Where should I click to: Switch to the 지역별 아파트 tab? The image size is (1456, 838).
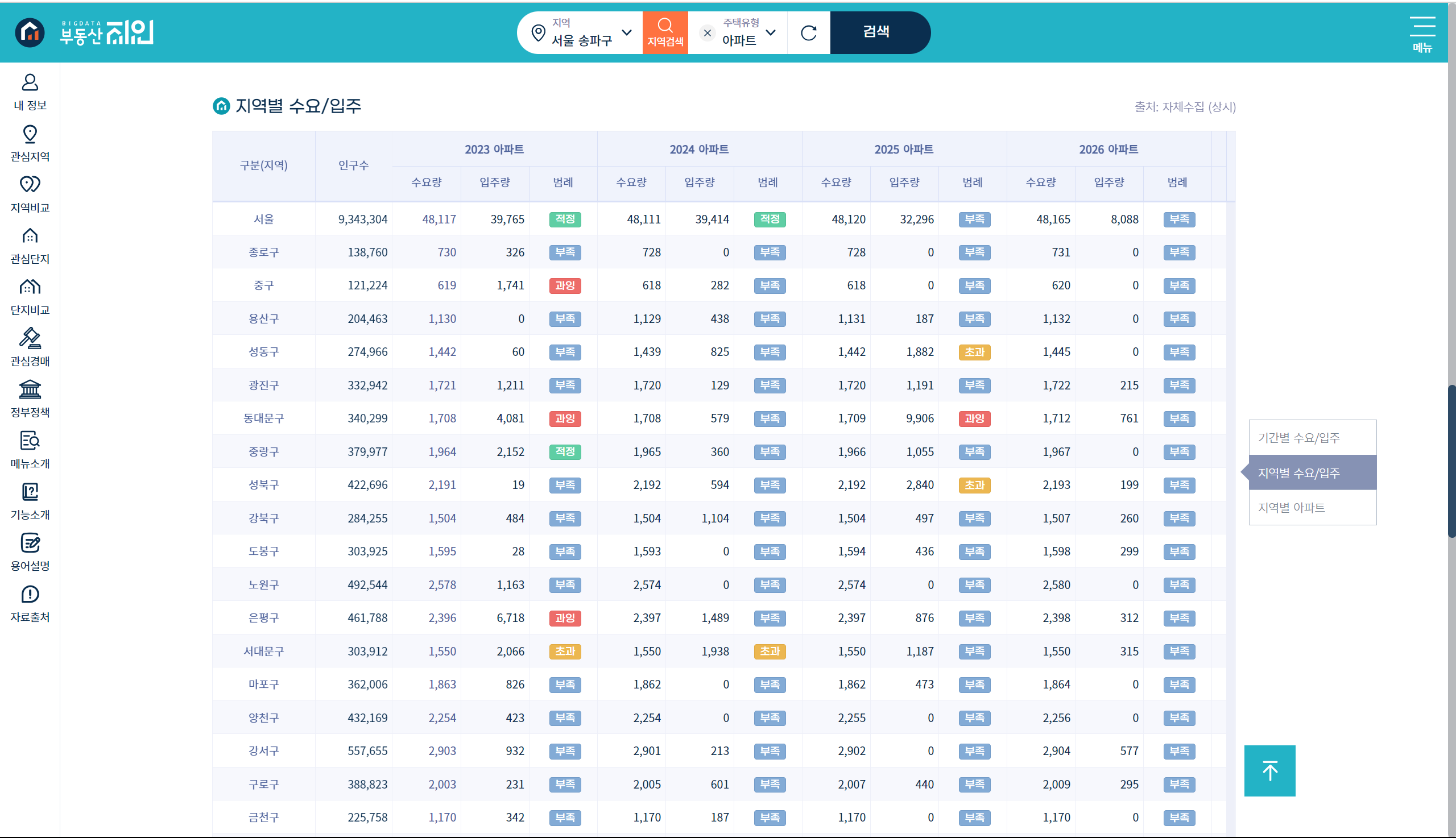coord(1291,508)
